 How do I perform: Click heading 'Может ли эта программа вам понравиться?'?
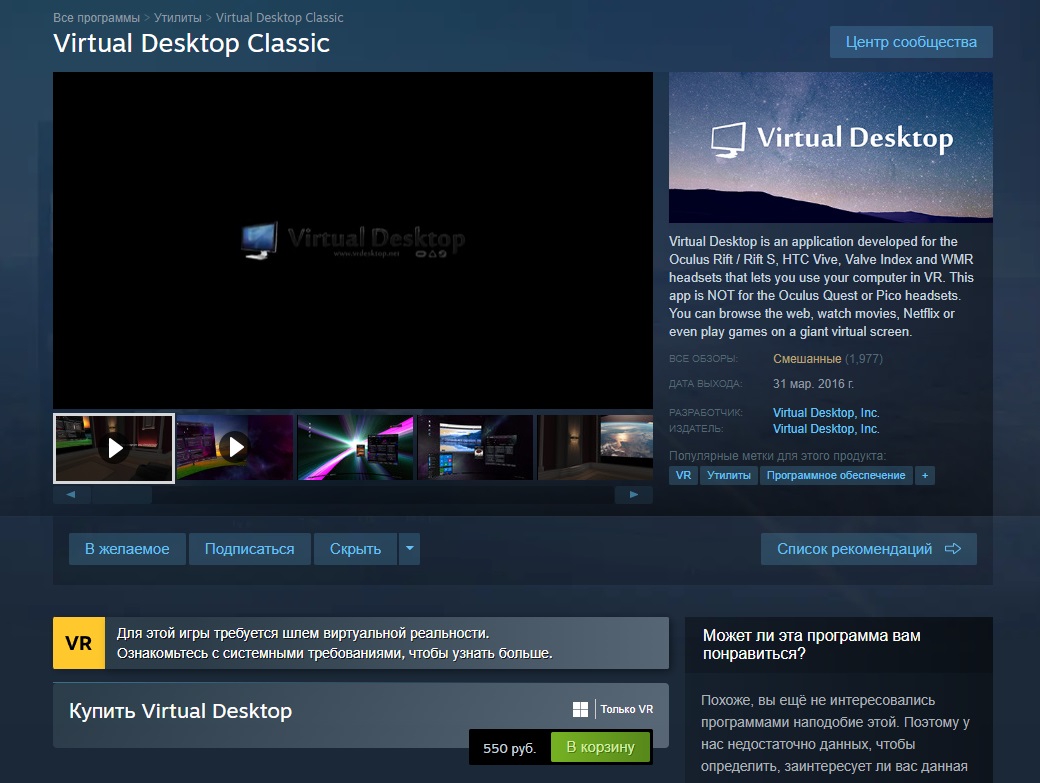811,644
